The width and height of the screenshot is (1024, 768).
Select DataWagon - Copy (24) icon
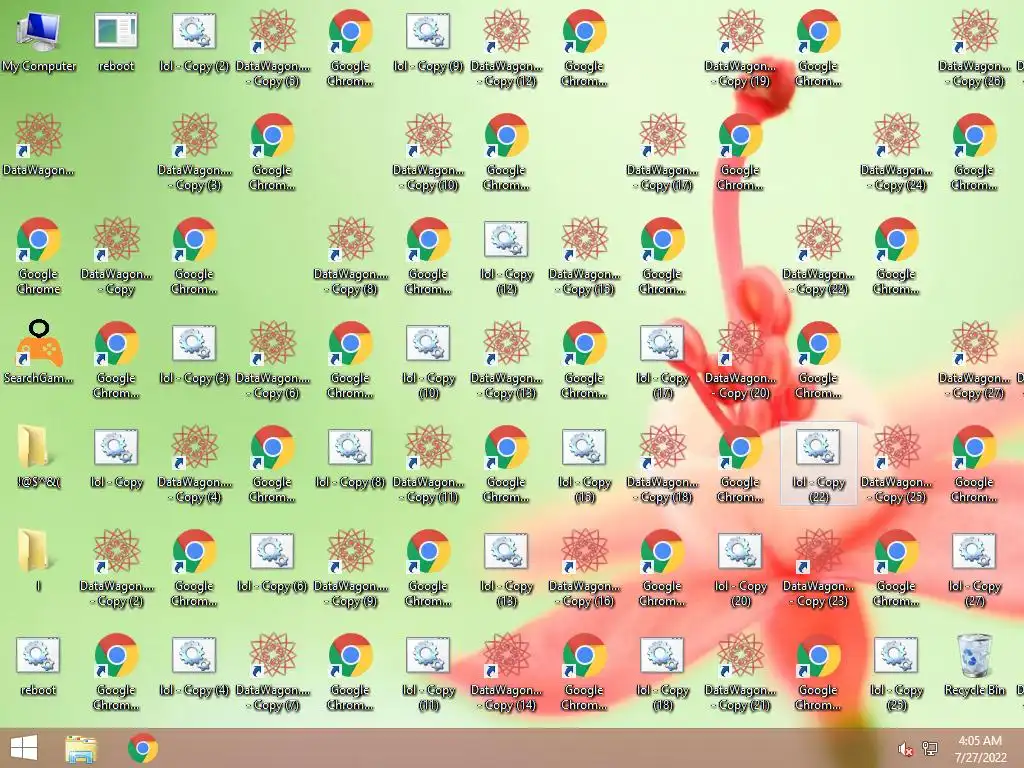click(896, 153)
